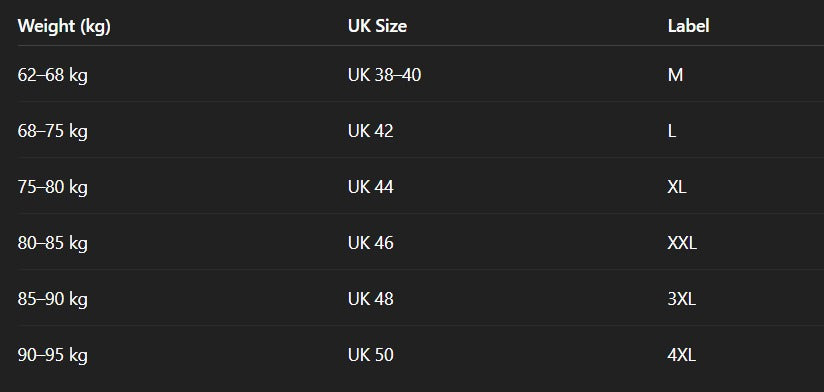
Task: Click the UK 48 size cell
Action: point(370,299)
